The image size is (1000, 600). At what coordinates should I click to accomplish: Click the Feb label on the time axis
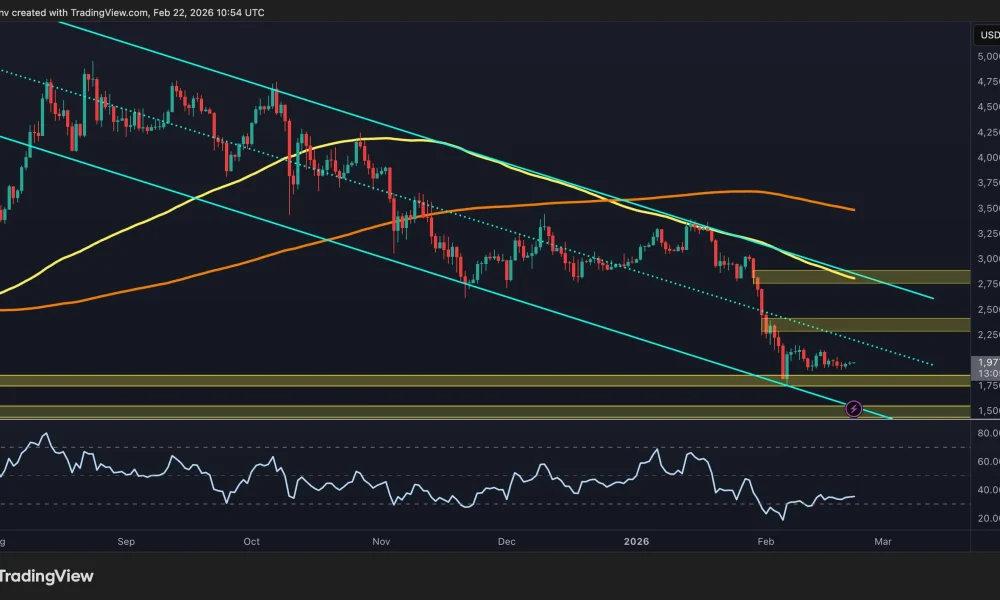click(765, 541)
